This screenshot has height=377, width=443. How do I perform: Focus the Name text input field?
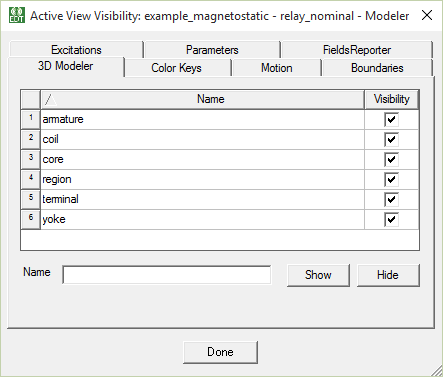click(x=167, y=275)
